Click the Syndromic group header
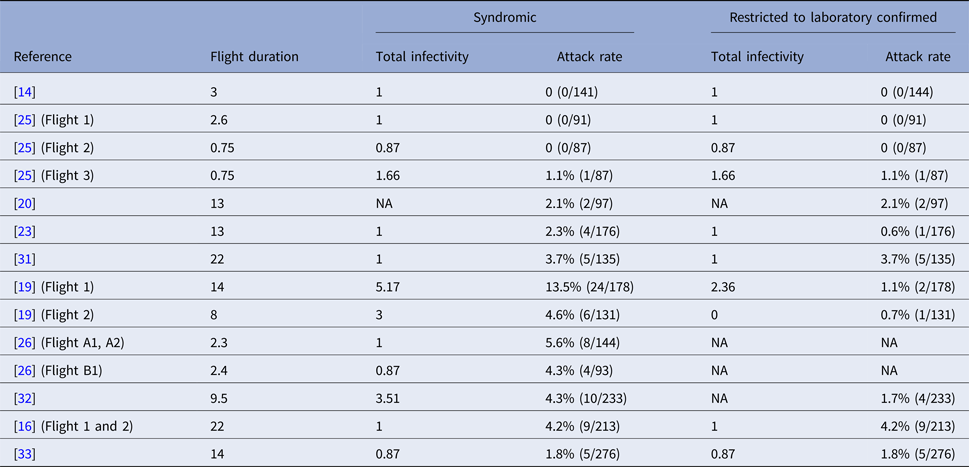Screen dimensions: 969x467 (505, 16)
